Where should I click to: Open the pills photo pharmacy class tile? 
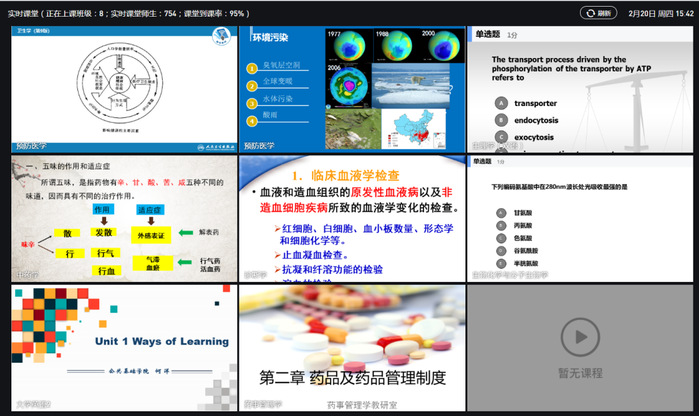(x=352, y=348)
